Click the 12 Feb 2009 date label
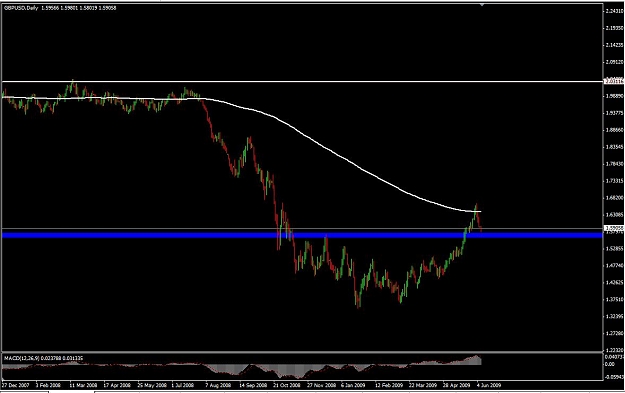Viewport: 625px width, 393px height. pos(389,385)
